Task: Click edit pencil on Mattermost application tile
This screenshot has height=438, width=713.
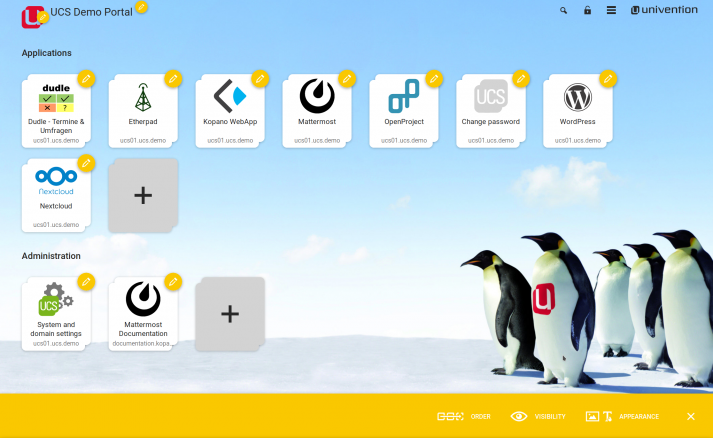Action: coord(346,79)
